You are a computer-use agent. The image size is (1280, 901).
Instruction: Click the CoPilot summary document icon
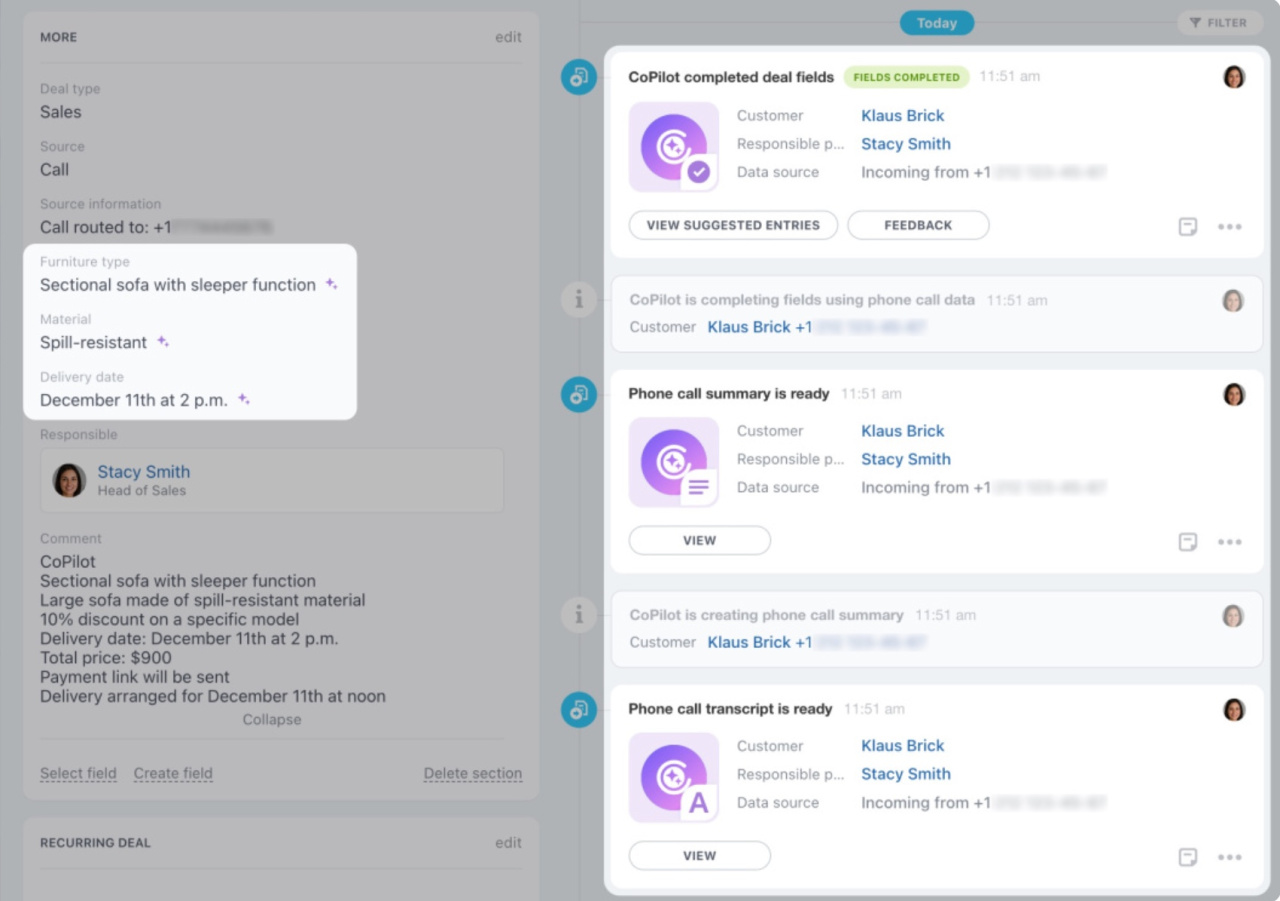tap(673, 462)
